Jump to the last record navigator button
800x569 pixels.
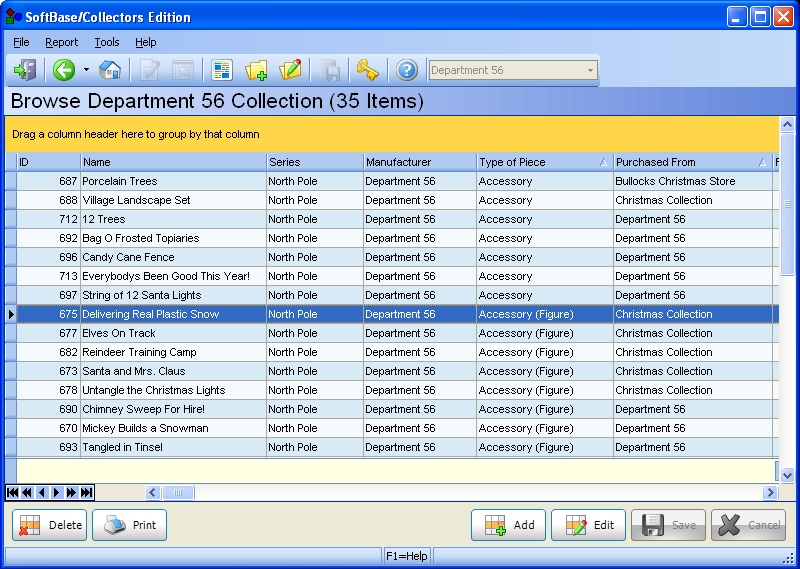pos(86,492)
